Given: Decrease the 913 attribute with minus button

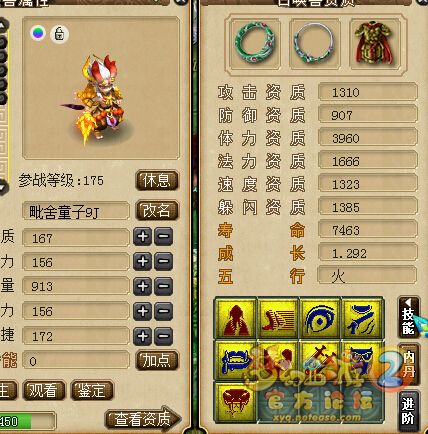Looking at the screenshot, I should pyautogui.click(x=163, y=286).
